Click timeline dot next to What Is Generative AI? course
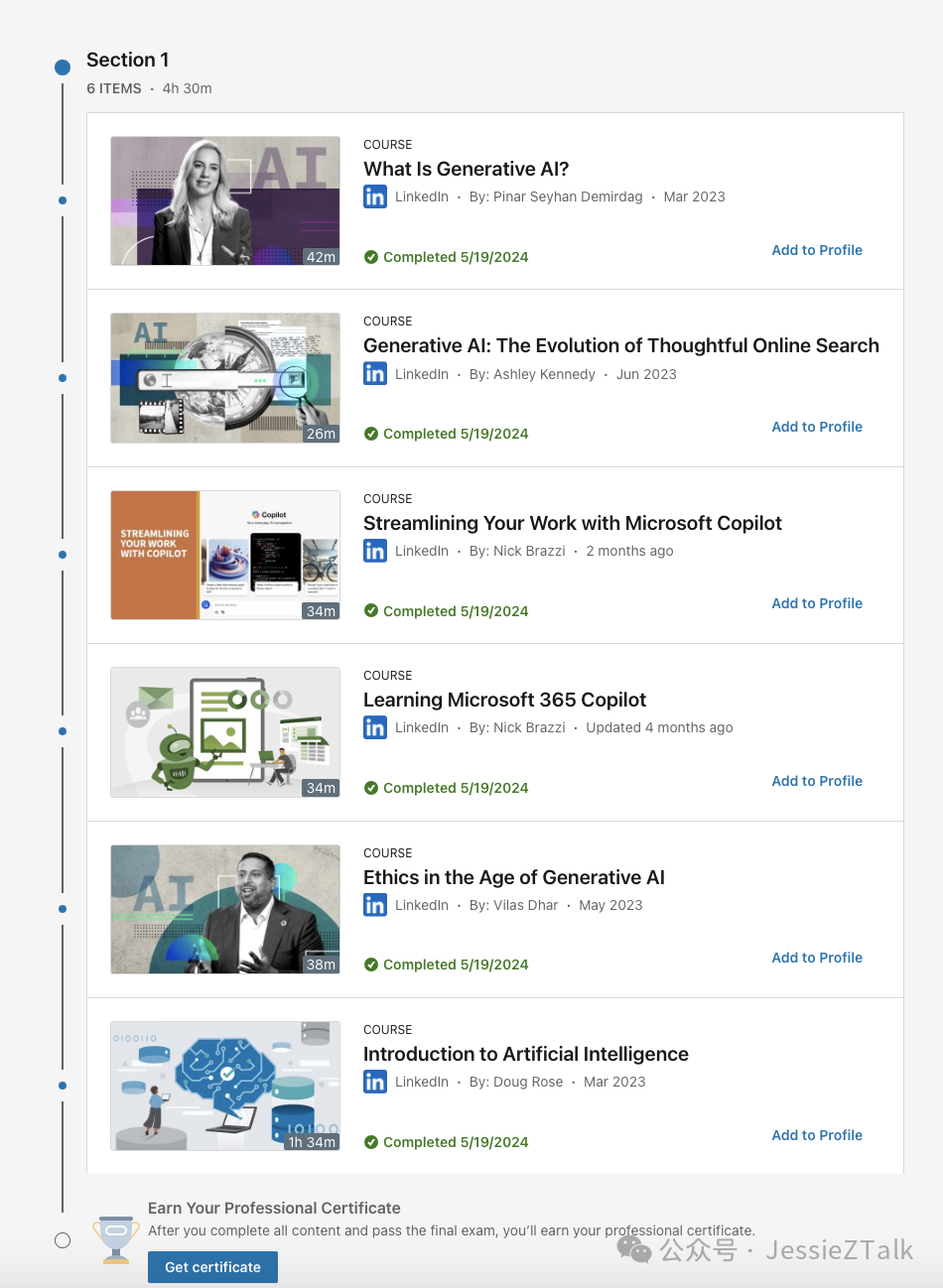Image resolution: width=943 pixels, height=1288 pixels. tap(63, 200)
